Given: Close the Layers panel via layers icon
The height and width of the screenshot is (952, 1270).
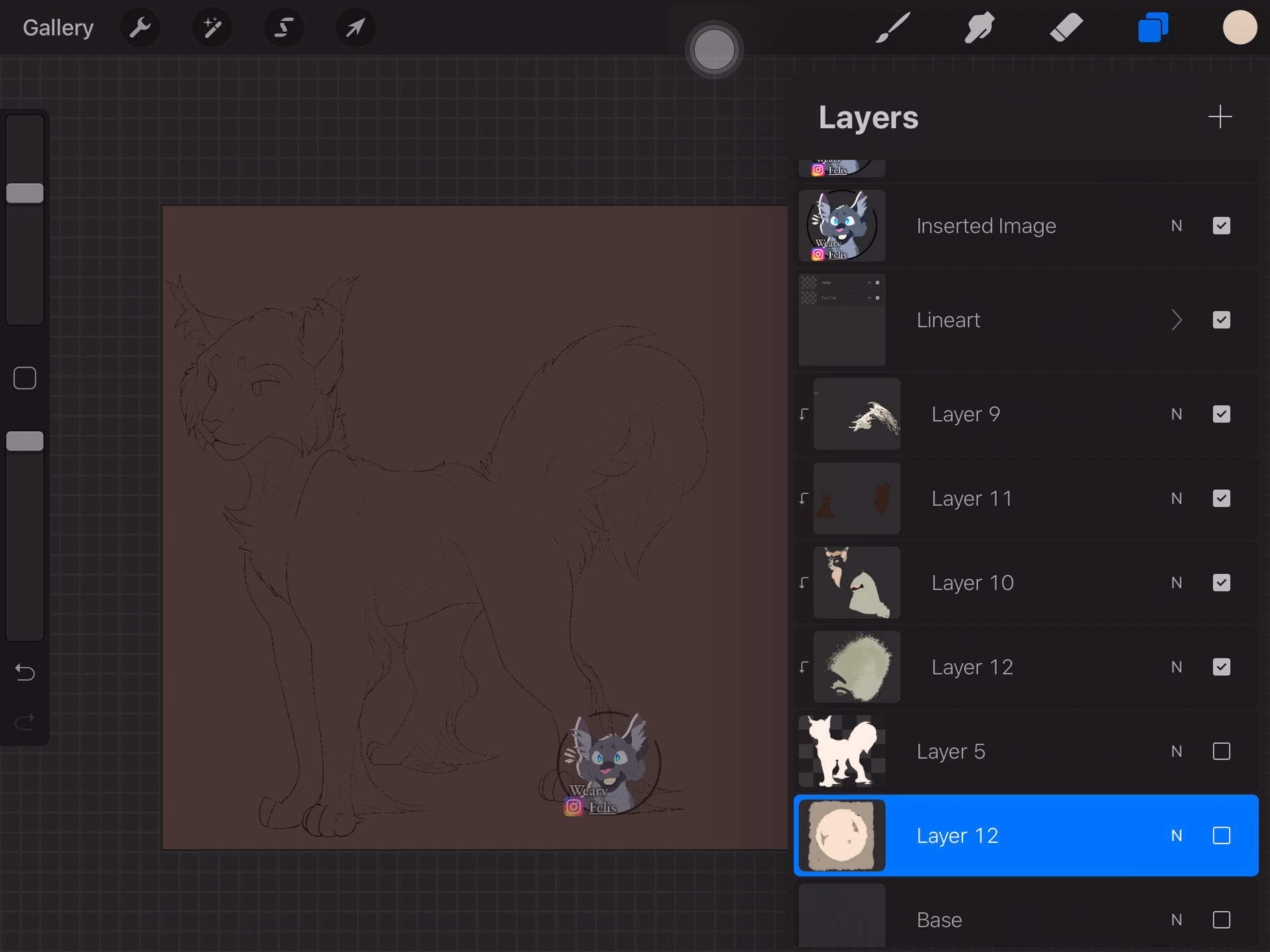Looking at the screenshot, I should tap(1153, 28).
